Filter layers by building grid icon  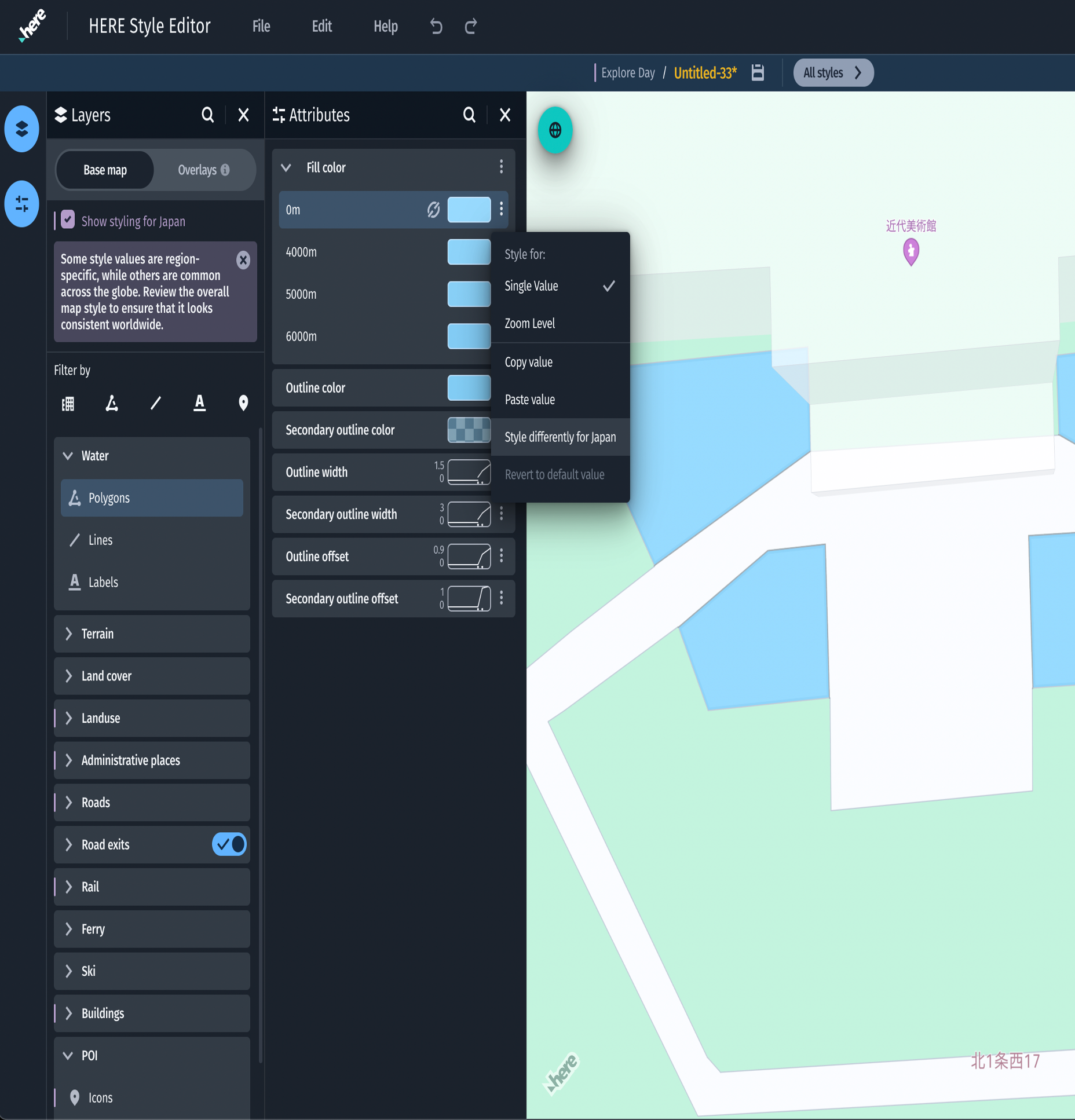tap(68, 403)
